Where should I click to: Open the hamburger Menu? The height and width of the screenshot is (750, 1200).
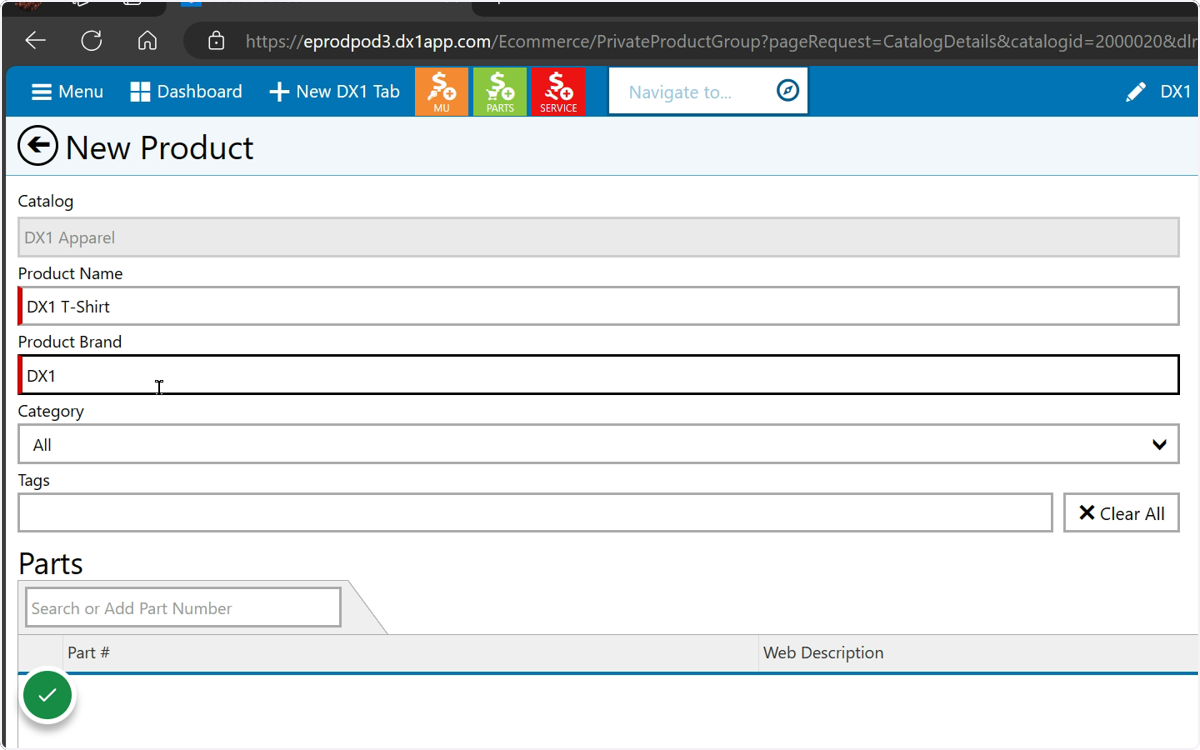coord(67,92)
